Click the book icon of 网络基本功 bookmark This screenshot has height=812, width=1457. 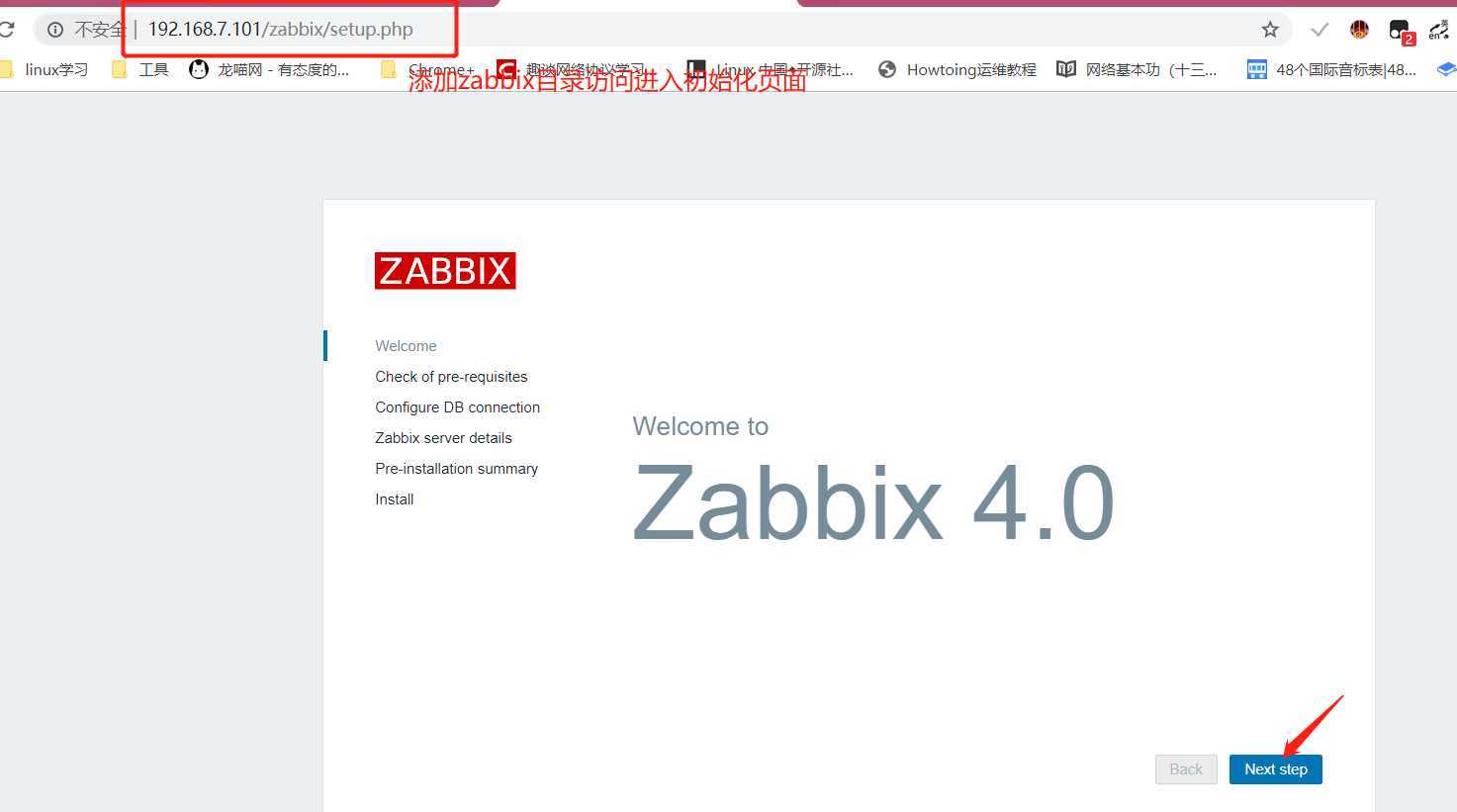(x=1066, y=69)
